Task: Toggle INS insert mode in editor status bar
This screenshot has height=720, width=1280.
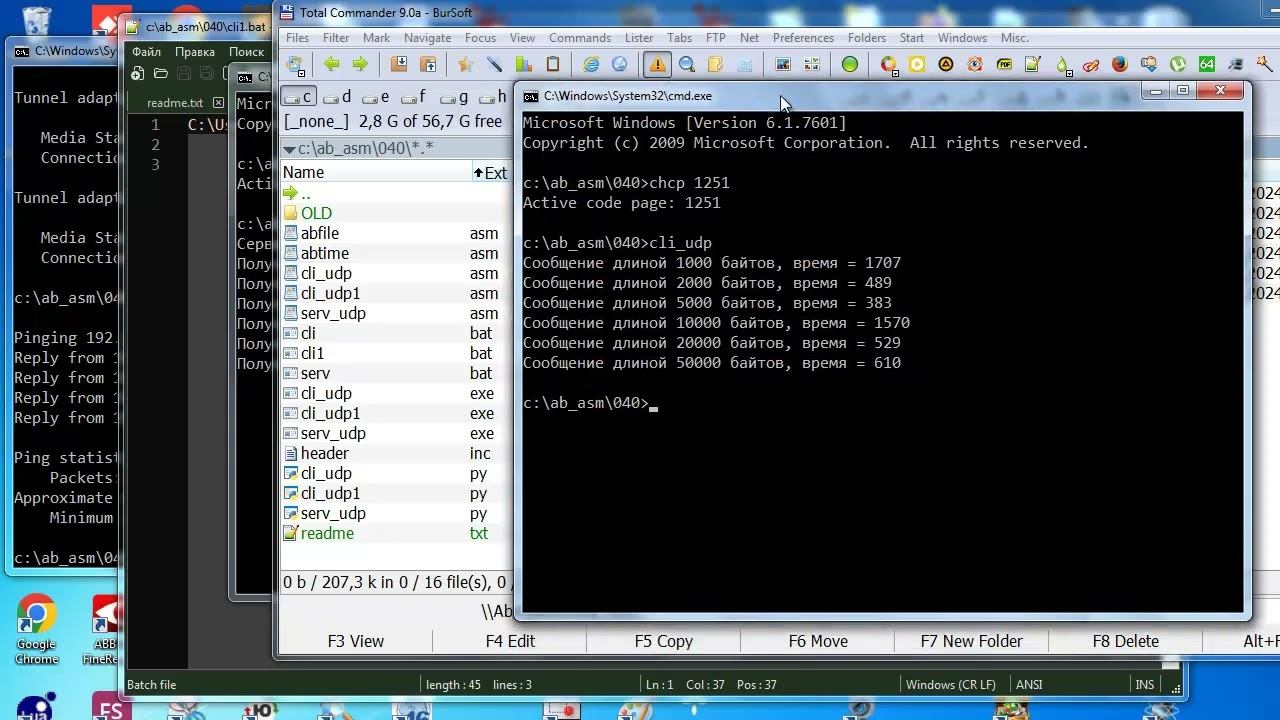Action: 1145,685
